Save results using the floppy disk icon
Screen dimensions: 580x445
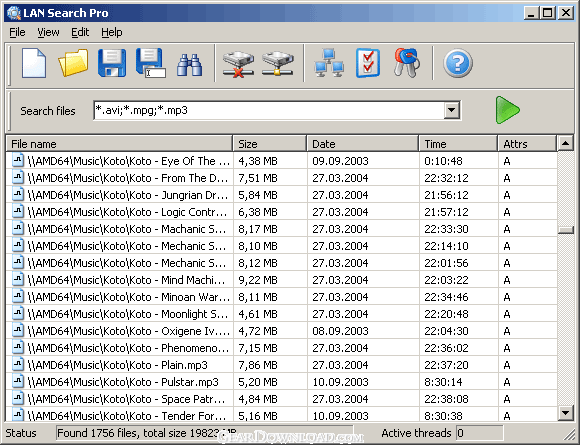(x=112, y=63)
